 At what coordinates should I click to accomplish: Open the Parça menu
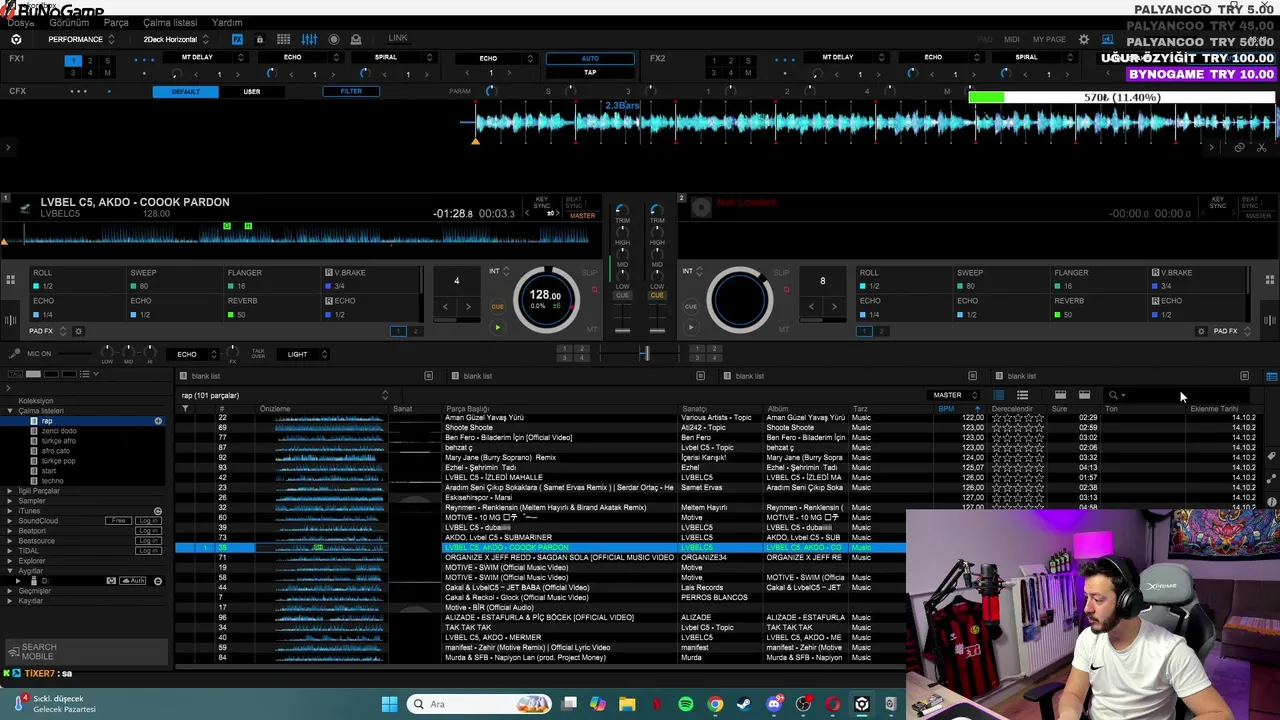[x=116, y=23]
